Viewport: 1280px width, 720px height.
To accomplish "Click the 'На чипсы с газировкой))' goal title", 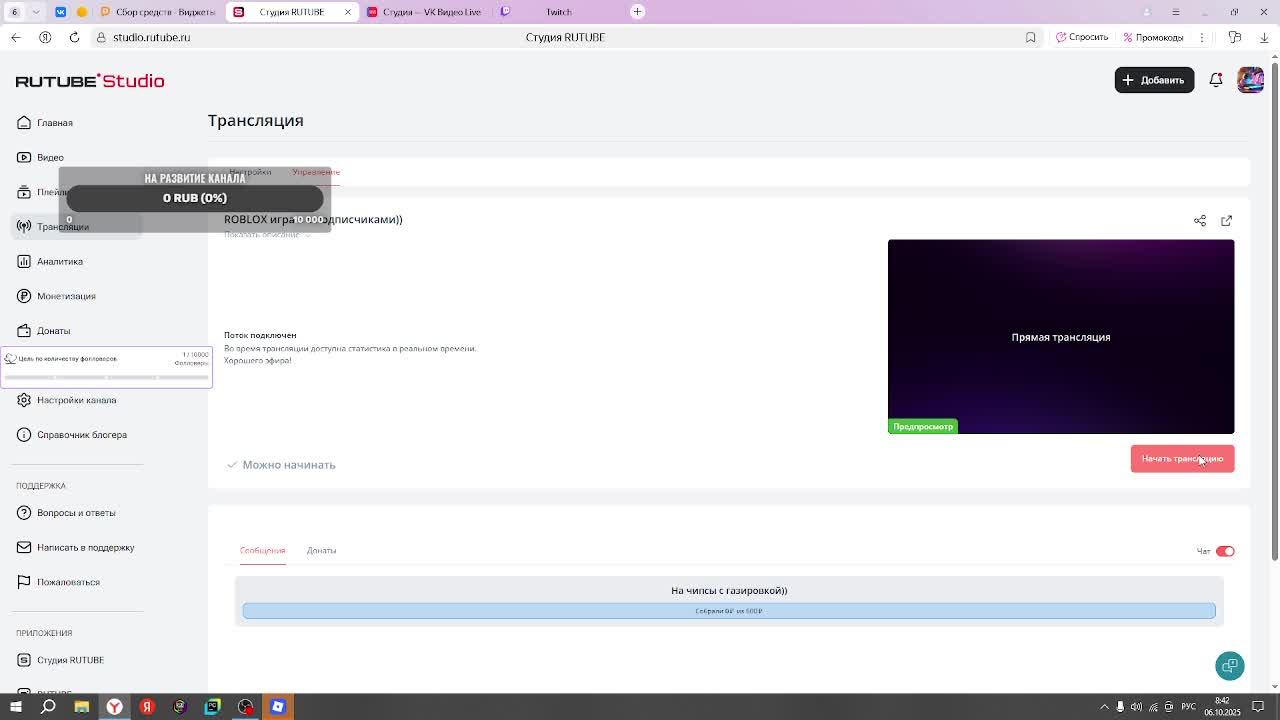I will pyautogui.click(x=729, y=590).
